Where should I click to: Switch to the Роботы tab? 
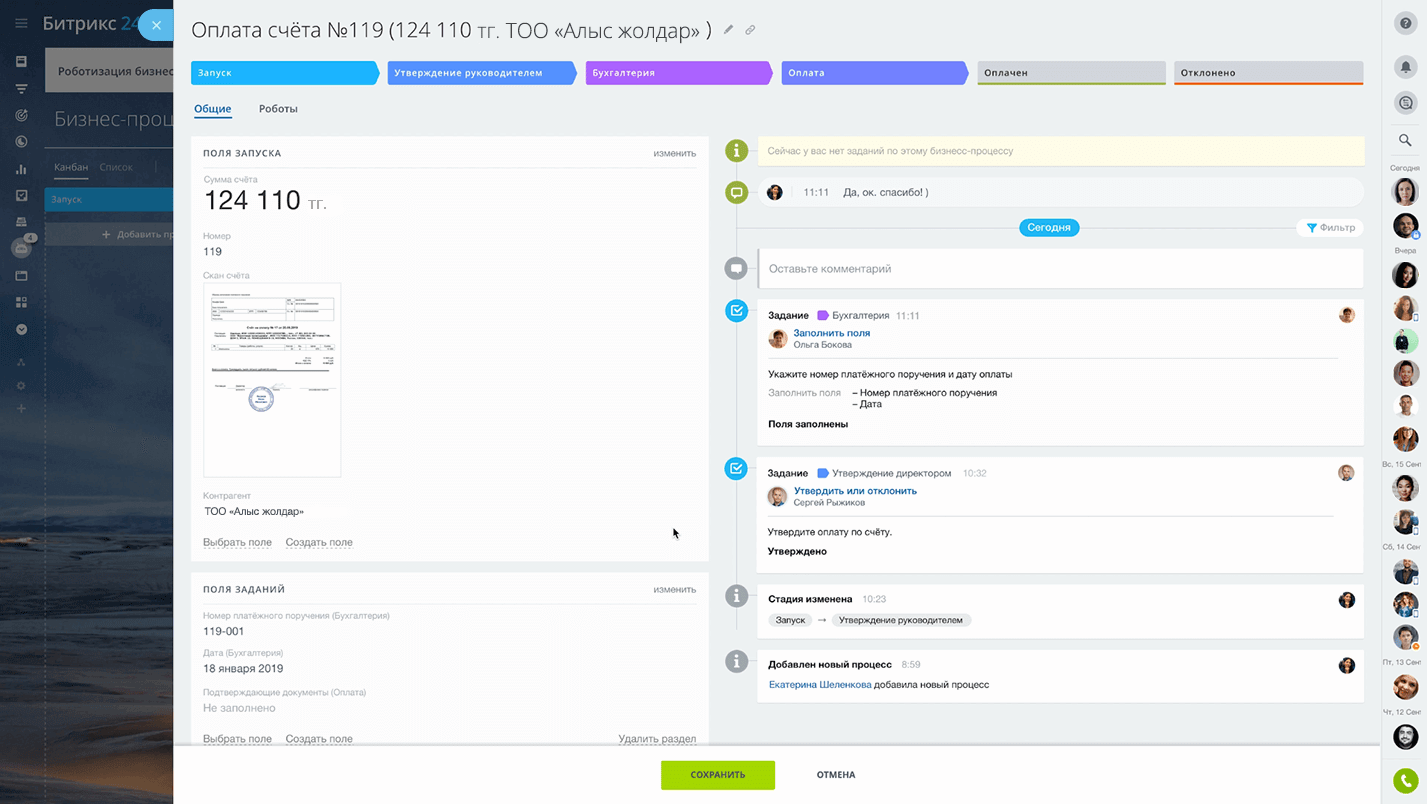coord(278,109)
